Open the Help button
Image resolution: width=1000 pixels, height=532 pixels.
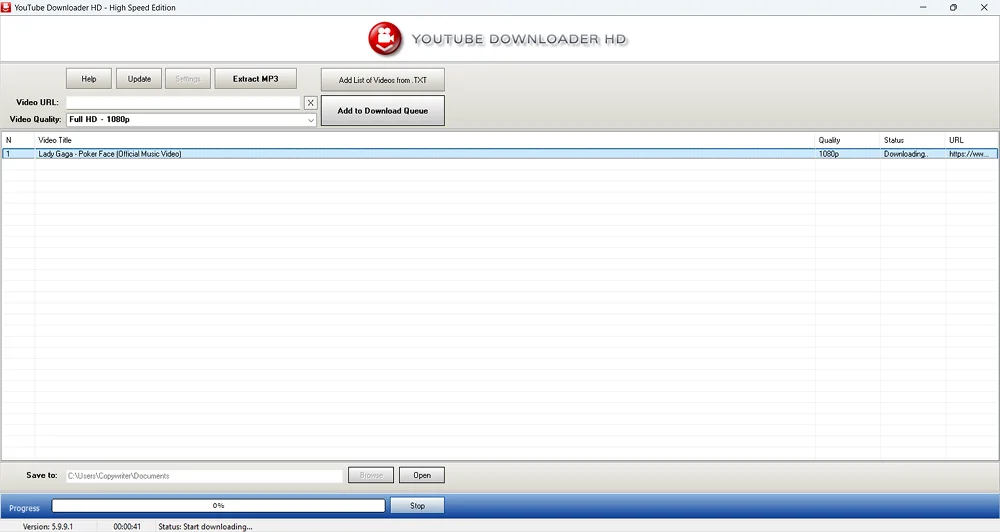[89, 79]
